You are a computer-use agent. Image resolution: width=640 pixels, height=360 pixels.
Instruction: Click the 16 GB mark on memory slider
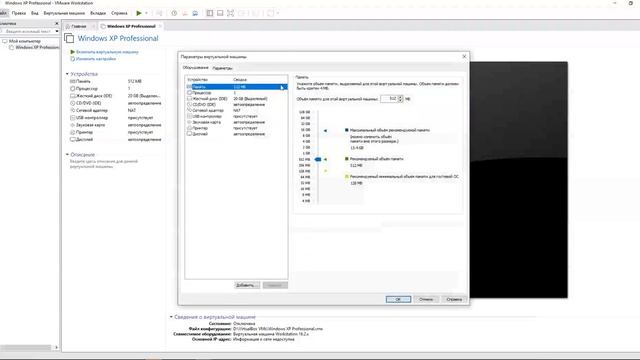click(305, 129)
